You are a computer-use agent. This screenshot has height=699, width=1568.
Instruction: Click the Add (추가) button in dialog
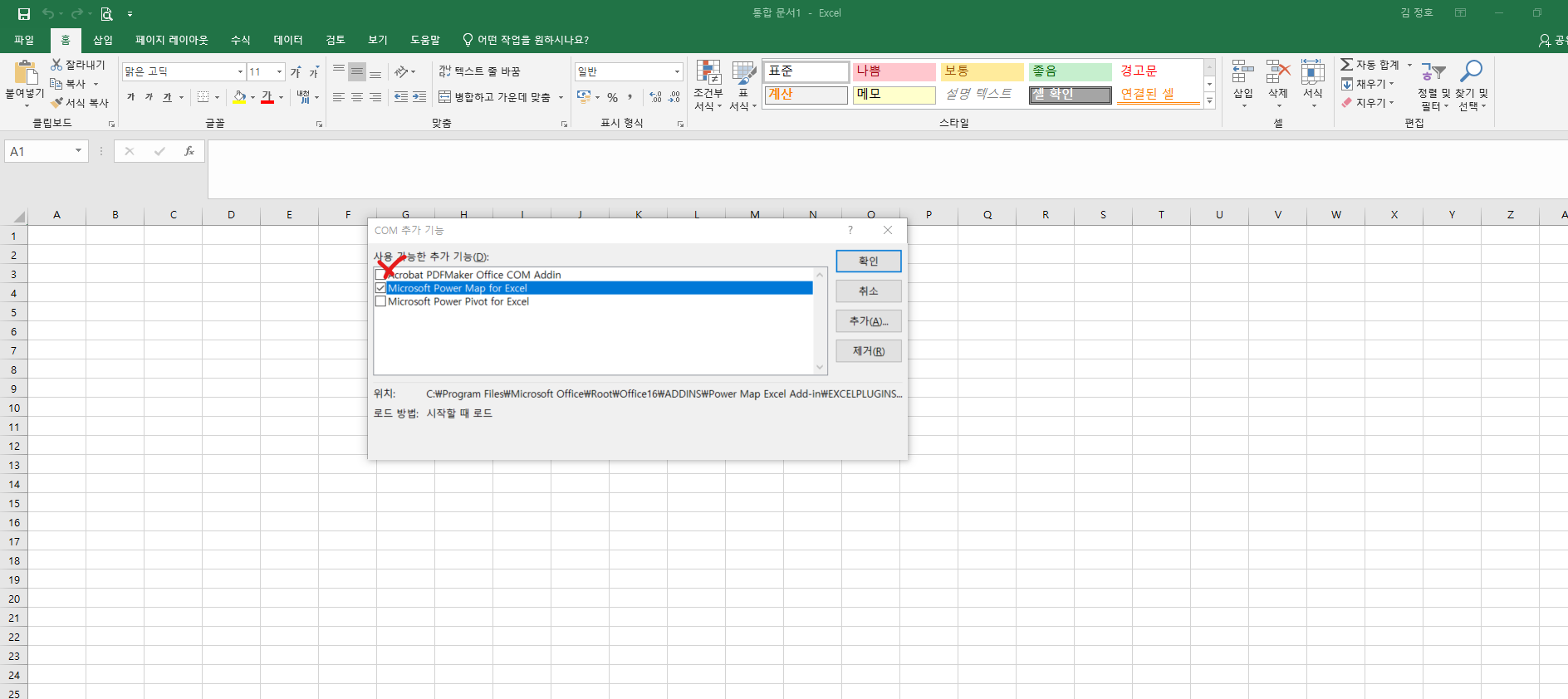click(x=869, y=321)
